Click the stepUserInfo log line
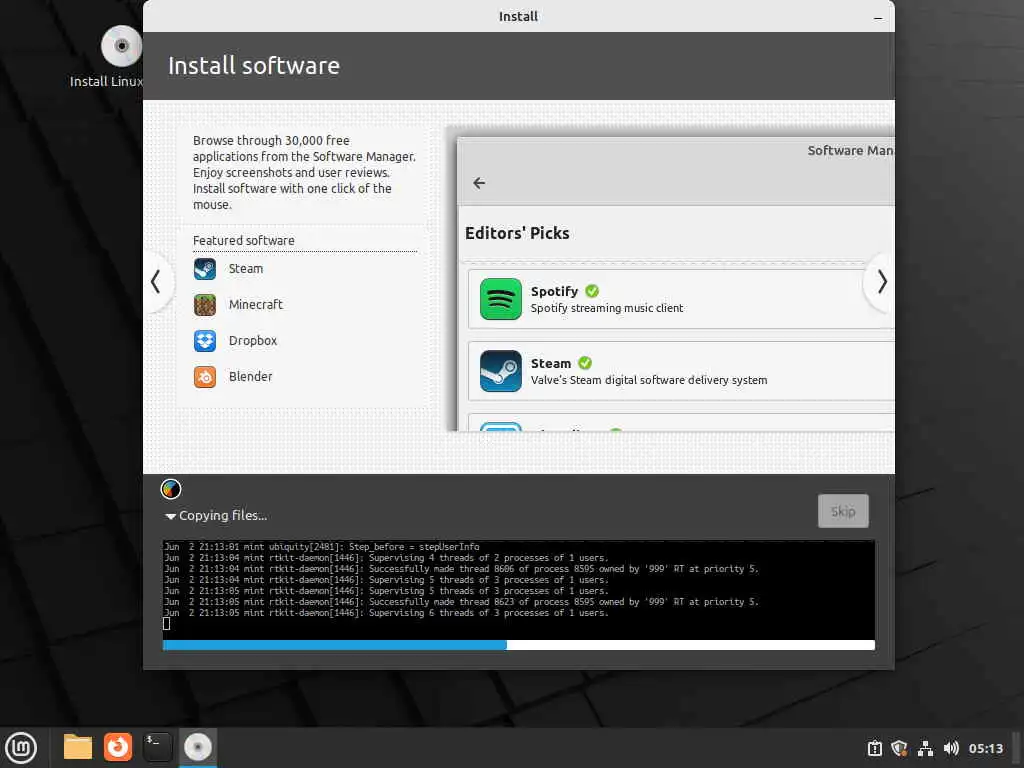Screen dimensions: 1024x768 tap(321, 547)
